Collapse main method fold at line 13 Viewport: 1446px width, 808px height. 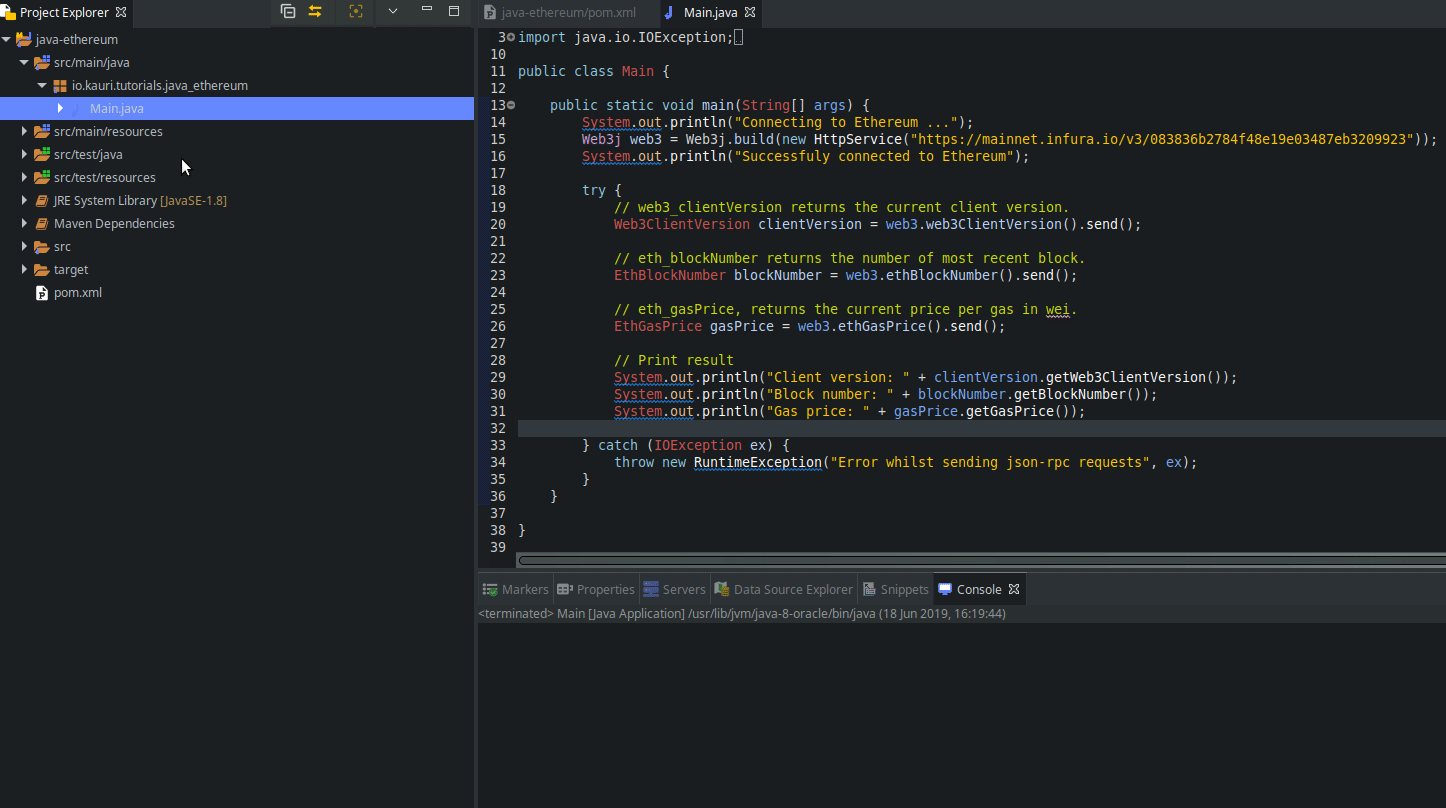pos(511,105)
